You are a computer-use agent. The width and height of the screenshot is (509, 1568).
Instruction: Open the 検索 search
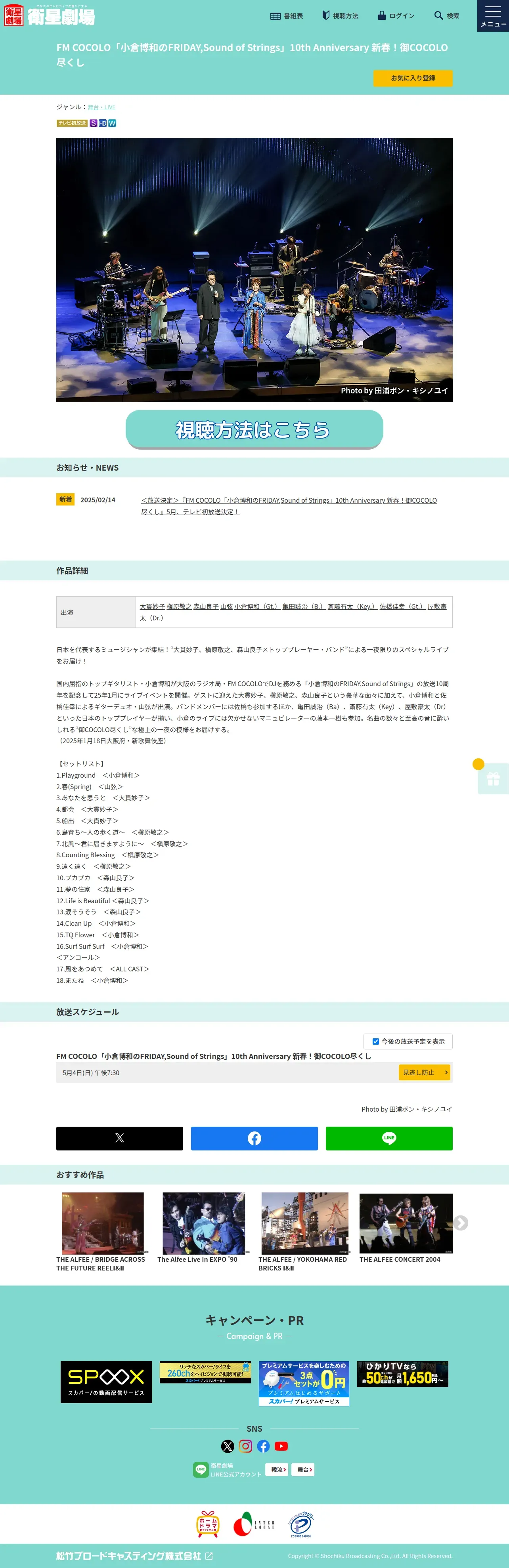coord(447,16)
